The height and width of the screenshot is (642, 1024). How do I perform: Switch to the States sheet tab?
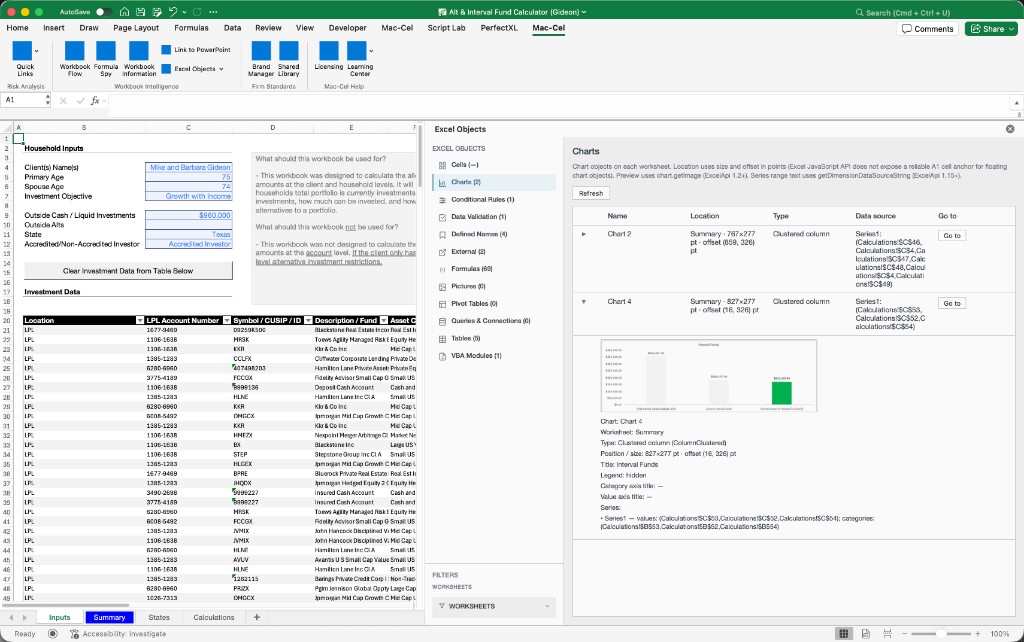click(159, 617)
